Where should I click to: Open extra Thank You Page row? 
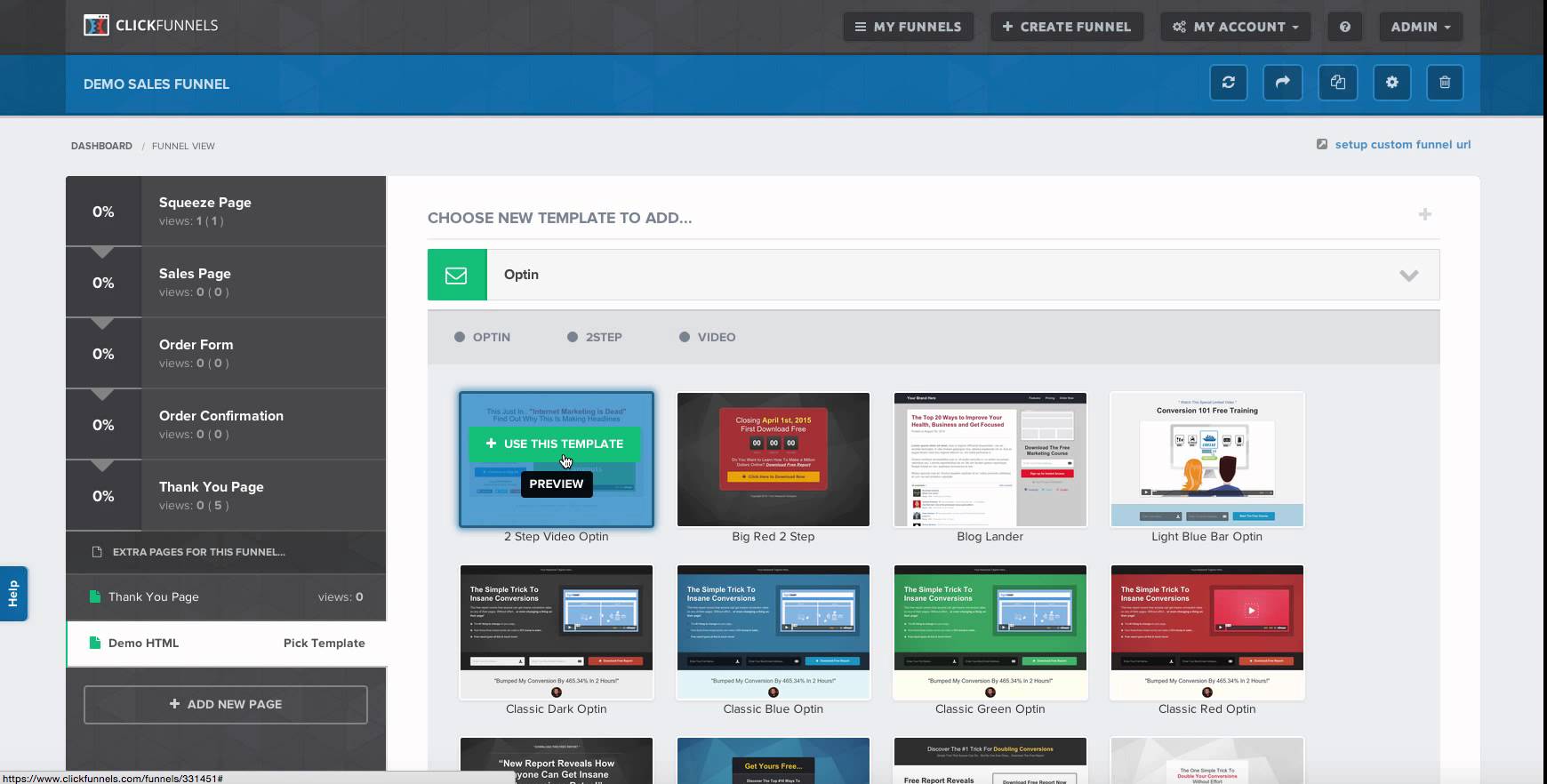coord(226,596)
